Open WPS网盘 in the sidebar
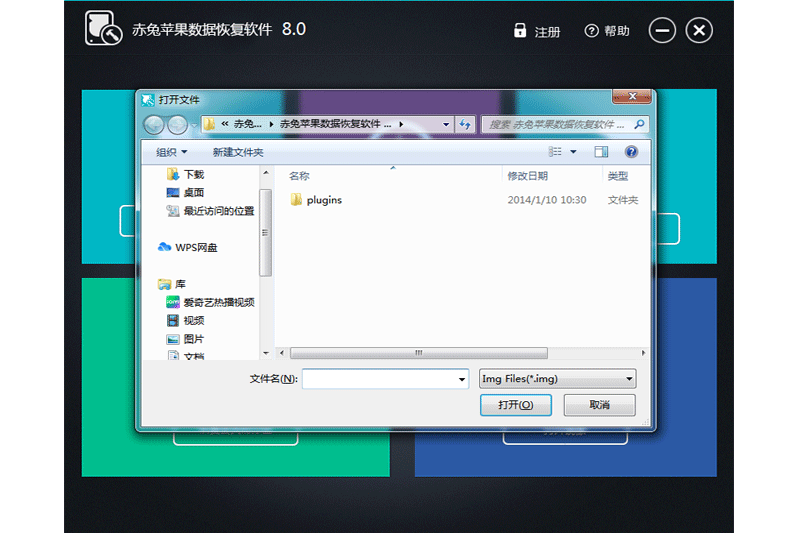800x533 pixels. pyautogui.click(x=187, y=247)
